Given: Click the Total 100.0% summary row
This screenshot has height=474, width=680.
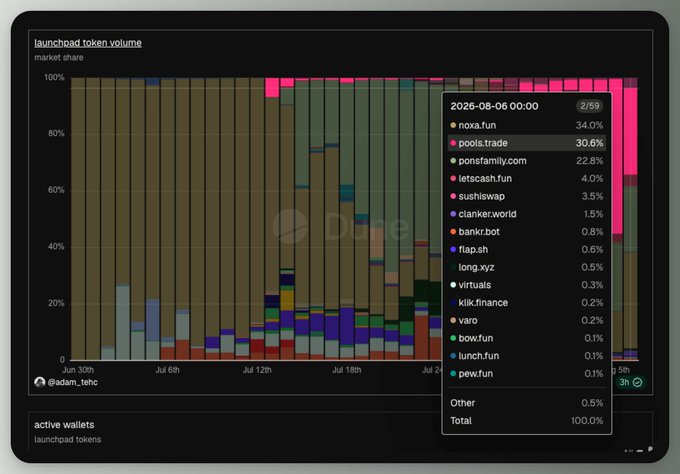Looking at the screenshot, I should coord(526,421).
